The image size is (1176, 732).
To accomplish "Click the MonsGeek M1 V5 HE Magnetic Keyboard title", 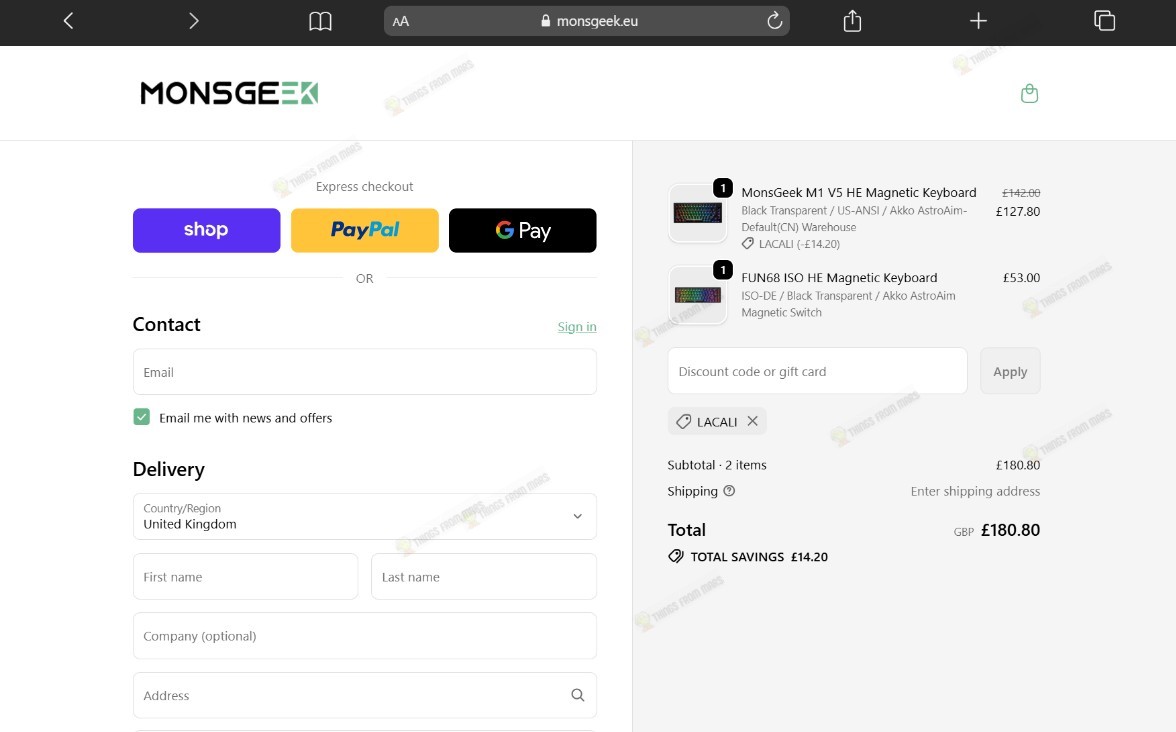I will click(859, 193).
